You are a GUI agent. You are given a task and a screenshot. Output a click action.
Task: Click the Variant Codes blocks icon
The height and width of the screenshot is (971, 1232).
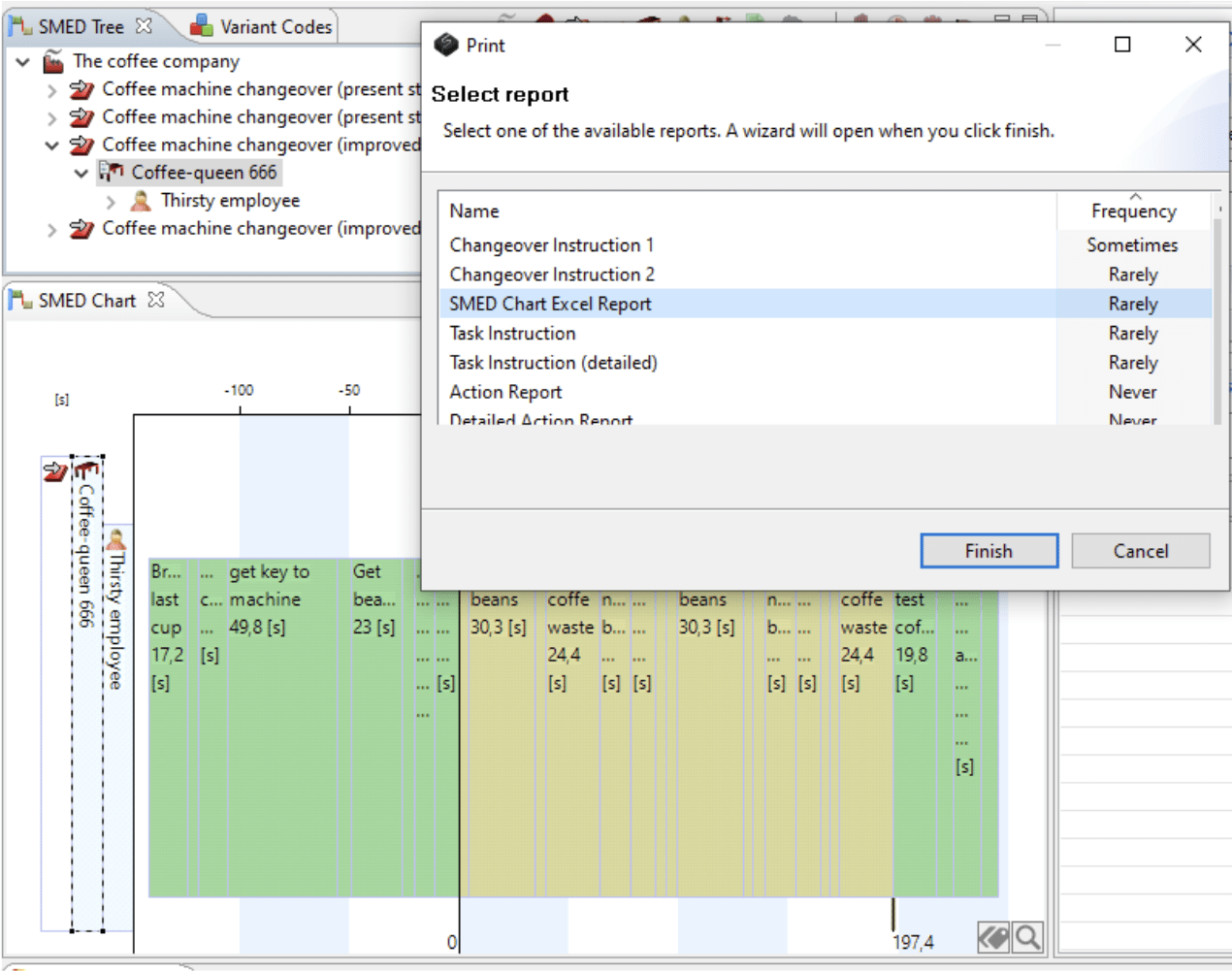pos(202,26)
